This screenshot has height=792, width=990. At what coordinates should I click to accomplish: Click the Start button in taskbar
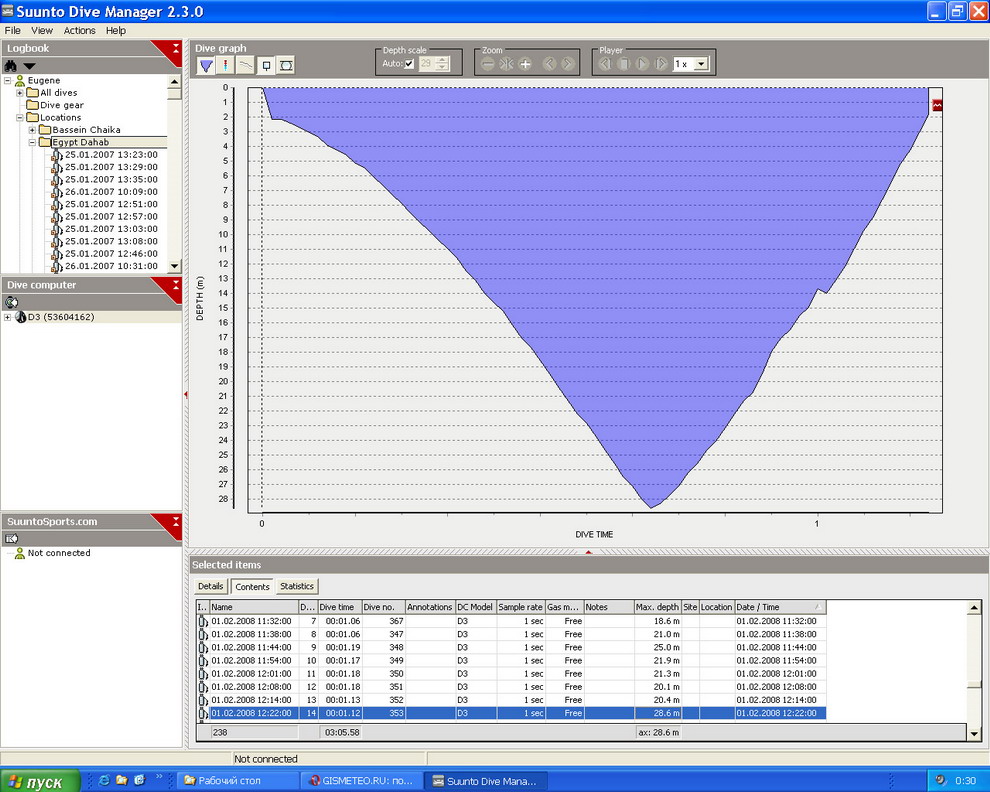point(40,781)
